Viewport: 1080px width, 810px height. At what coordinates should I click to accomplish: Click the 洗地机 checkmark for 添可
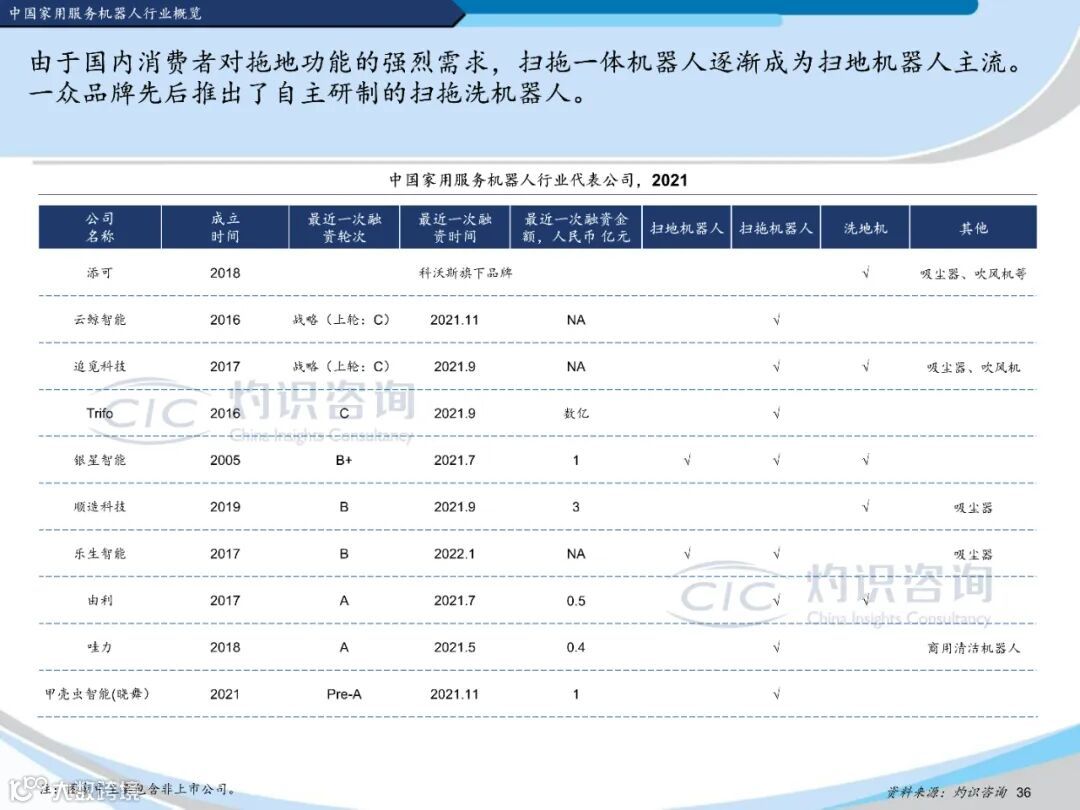pyautogui.click(x=866, y=273)
